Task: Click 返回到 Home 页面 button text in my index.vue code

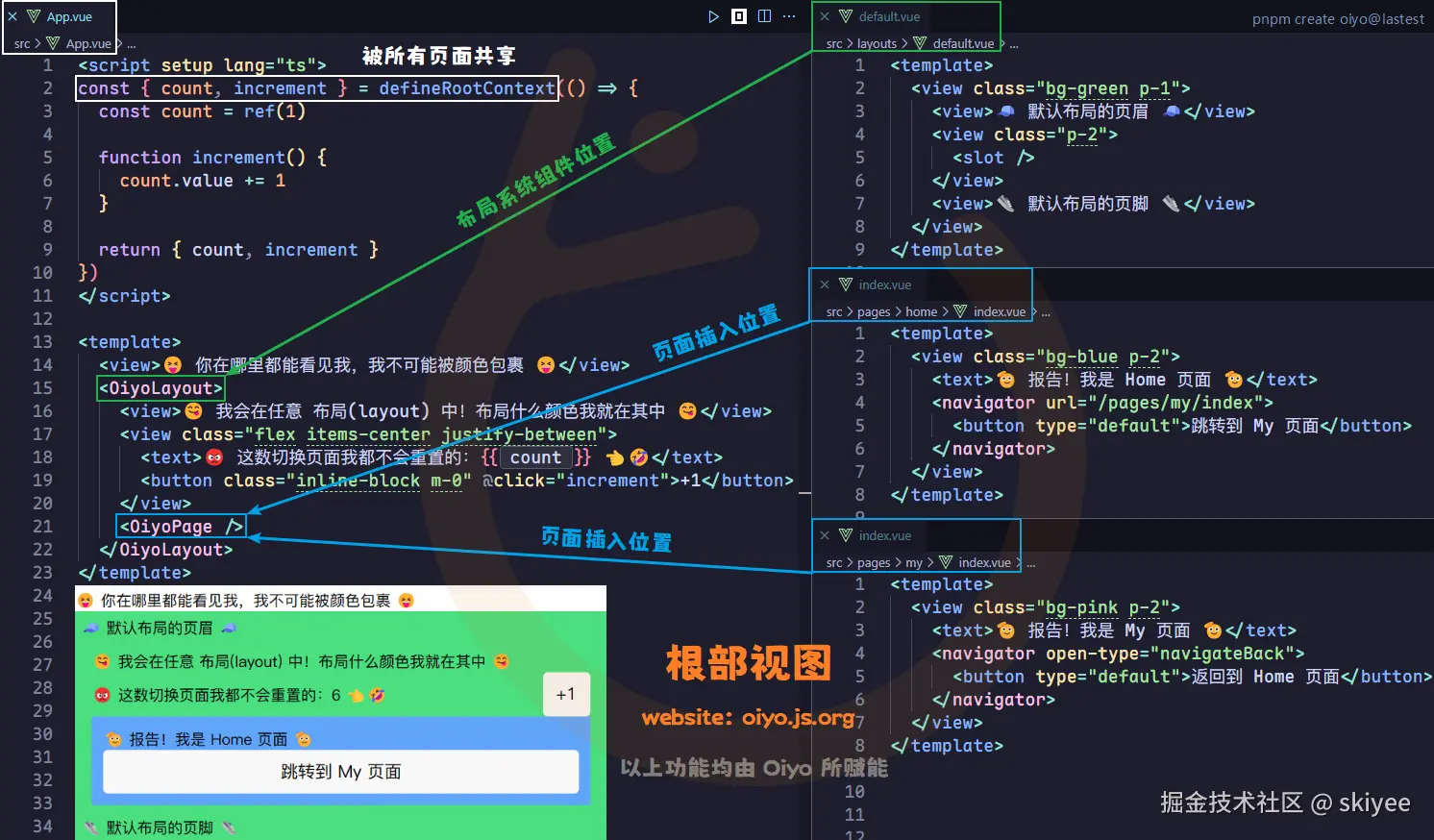Action: (x=1265, y=677)
